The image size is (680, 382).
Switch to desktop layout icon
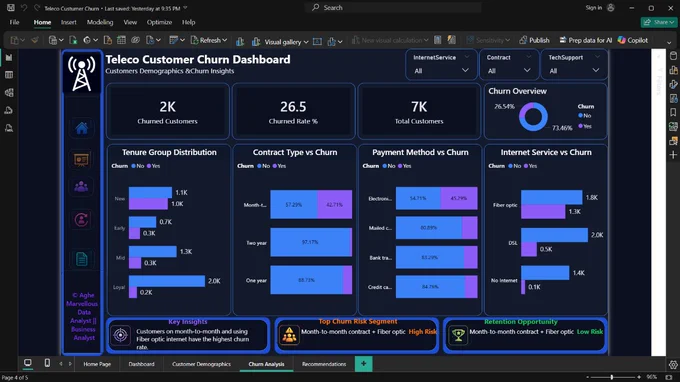click(28, 363)
